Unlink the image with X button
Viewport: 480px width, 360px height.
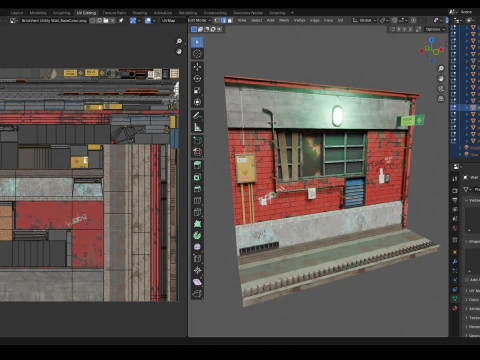coord(113,21)
